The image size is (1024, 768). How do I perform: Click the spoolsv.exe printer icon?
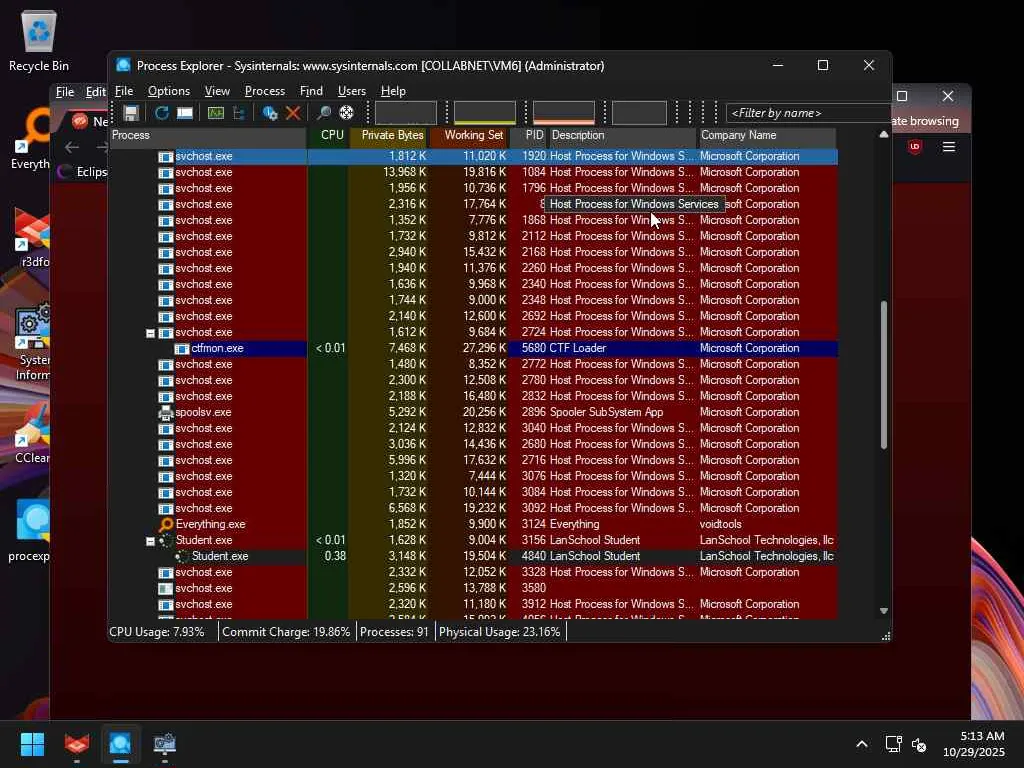tap(166, 412)
